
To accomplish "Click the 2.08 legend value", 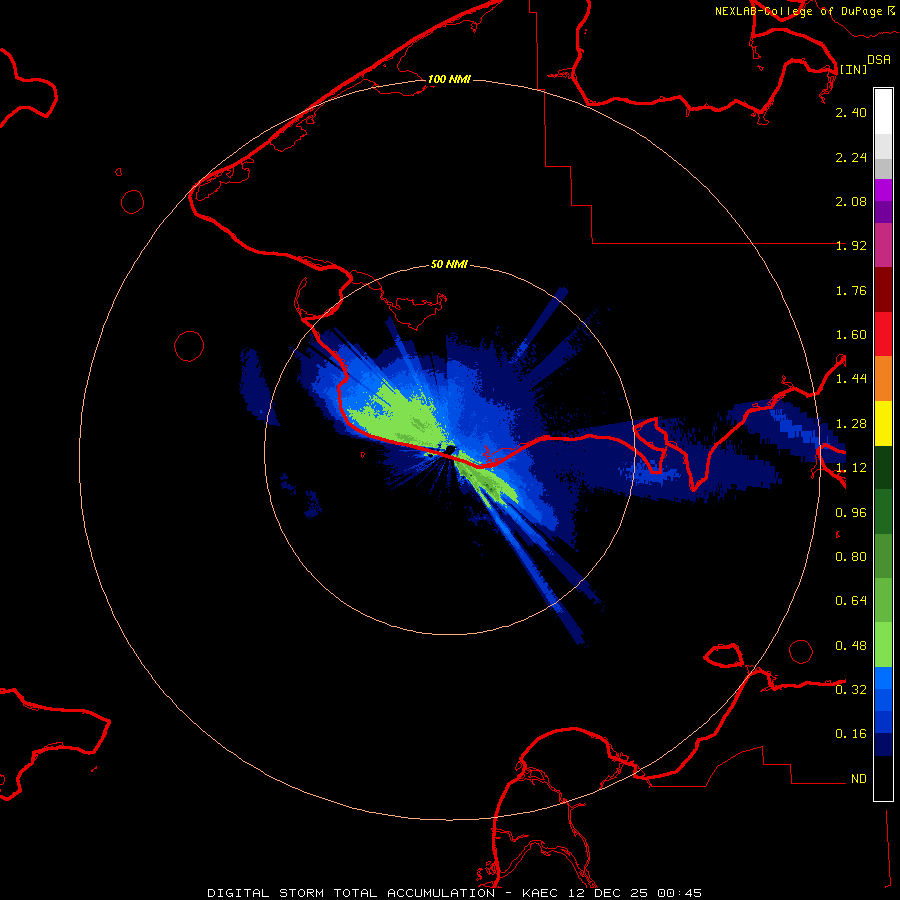I will [x=851, y=201].
